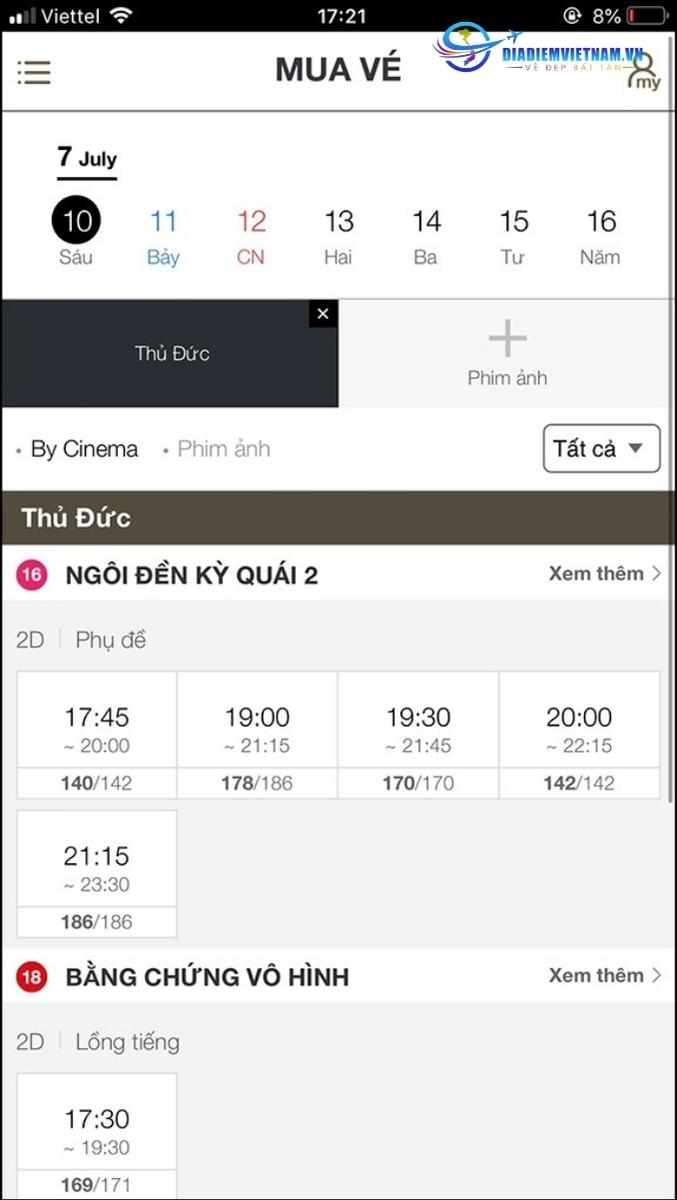Image resolution: width=677 pixels, height=1200 pixels.
Task: Expand Xem thêm for Bằng Chứng Vô Hình
Action: pos(604,976)
